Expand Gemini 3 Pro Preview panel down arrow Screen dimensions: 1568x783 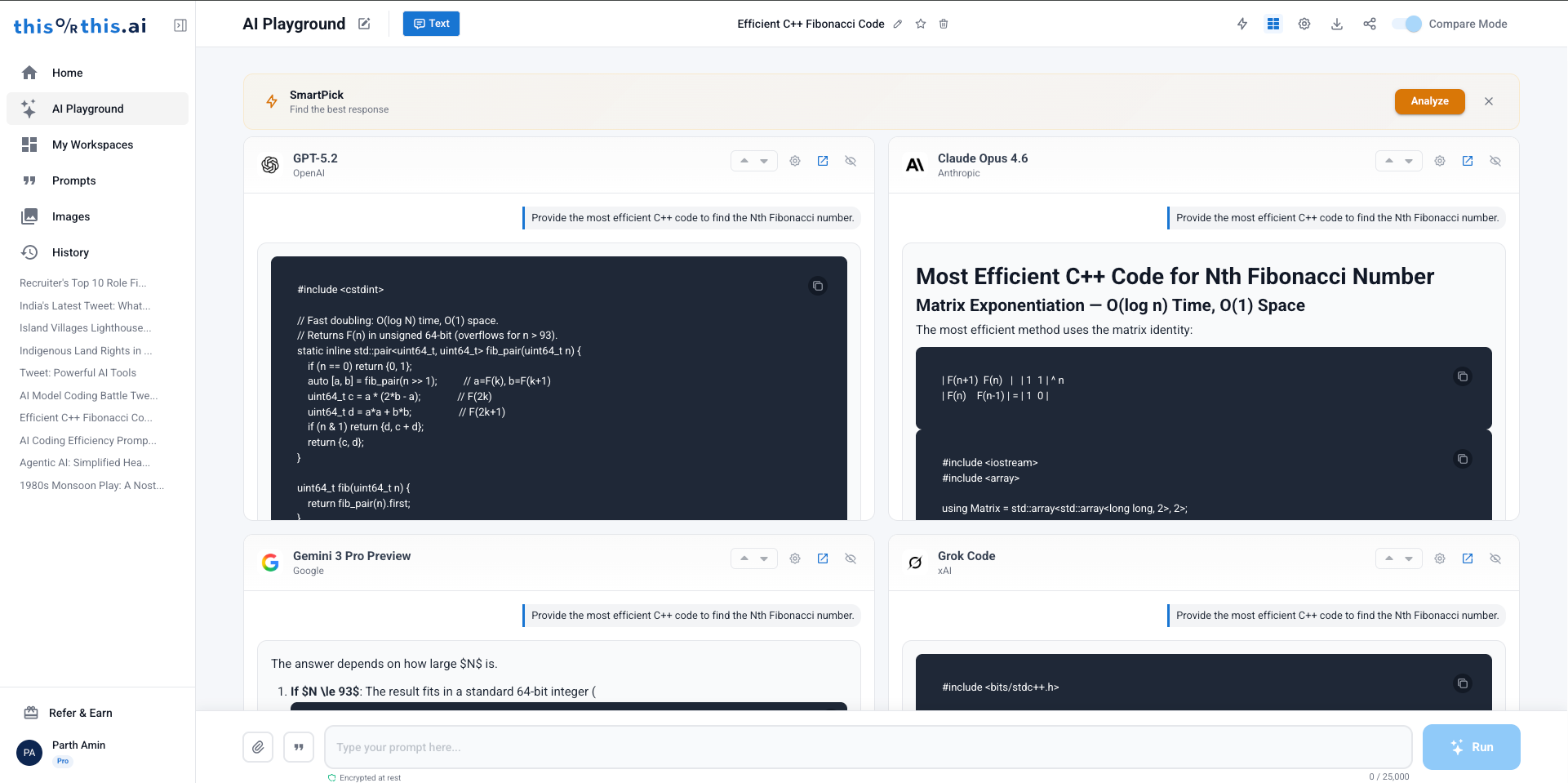coord(764,558)
